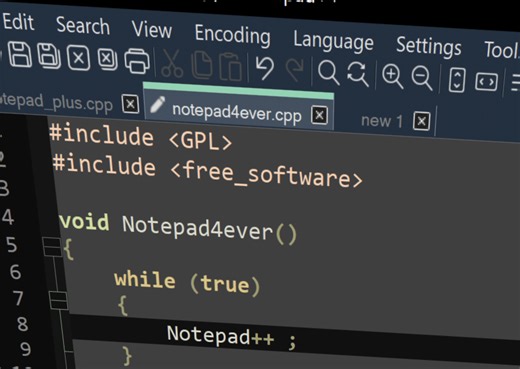Viewport: 520px width, 369px height.
Task: Click the while (true) statement
Action: click(x=187, y=283)
